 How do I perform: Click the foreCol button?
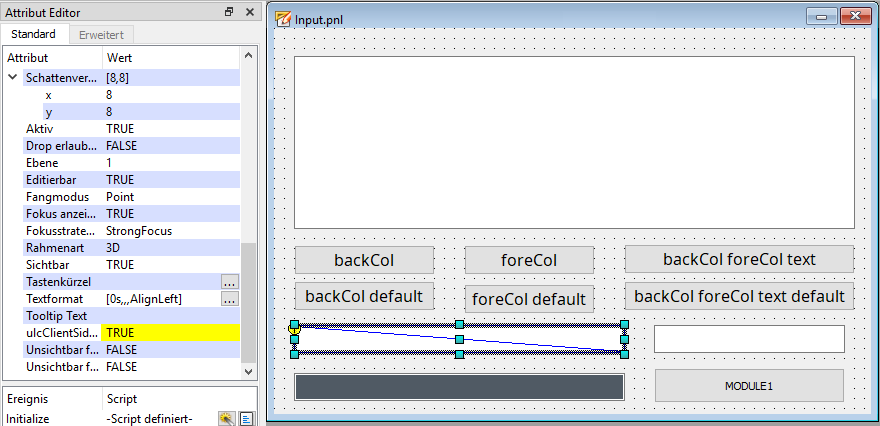(529, 260)
